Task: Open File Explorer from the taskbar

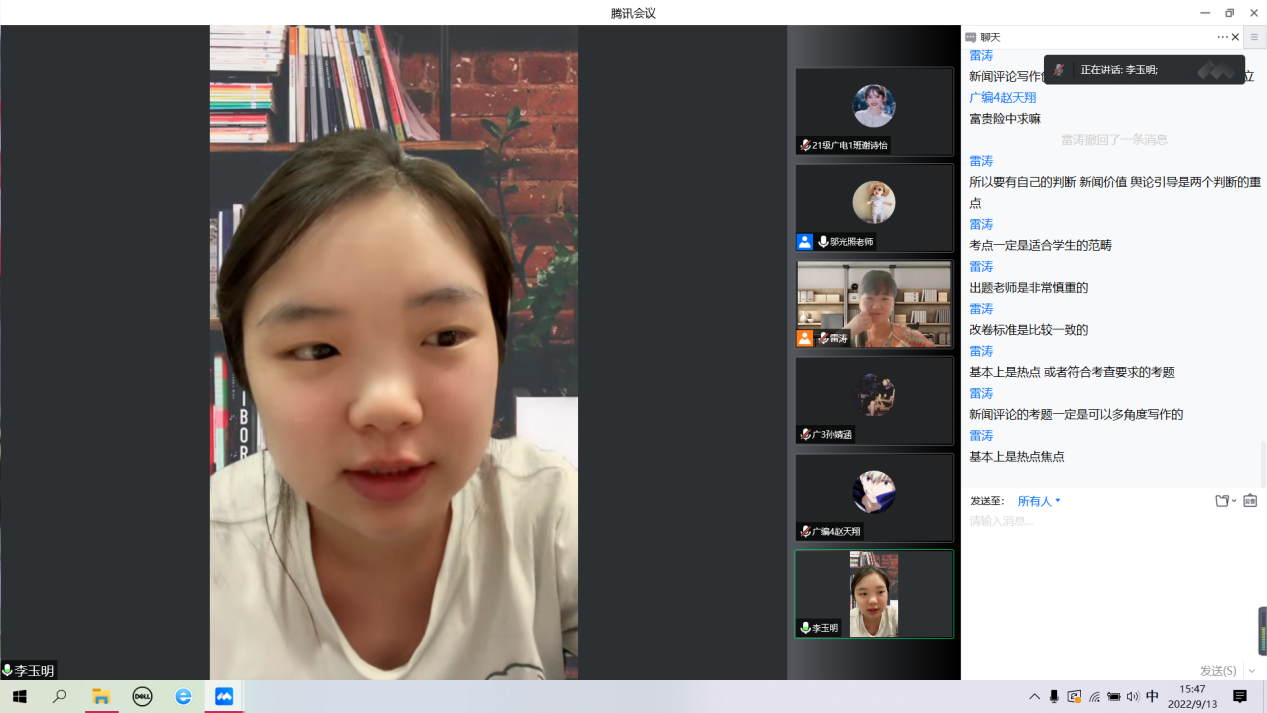Action: [x=101, y=697]
